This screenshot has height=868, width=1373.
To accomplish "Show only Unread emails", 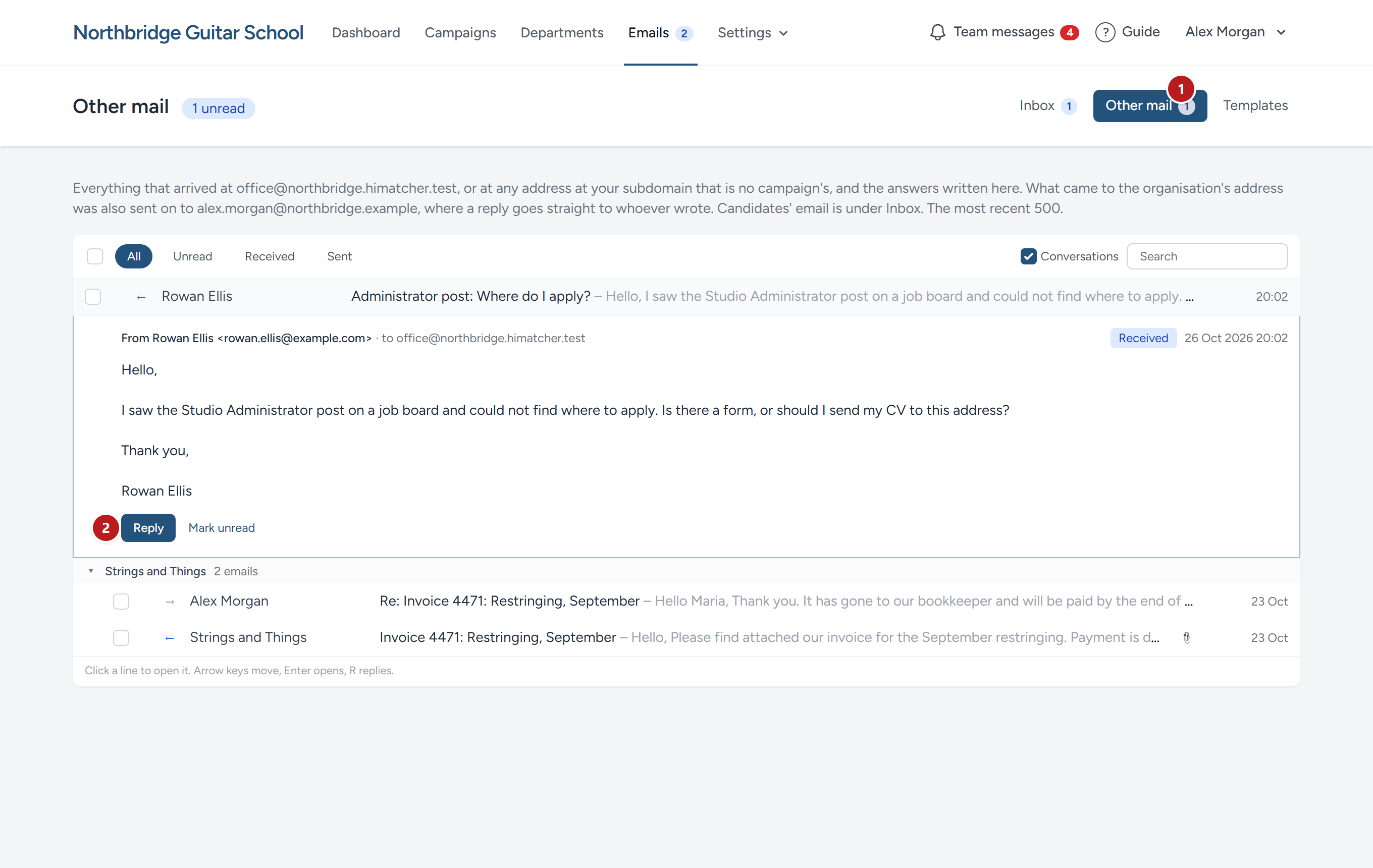I will pos(193,256).
